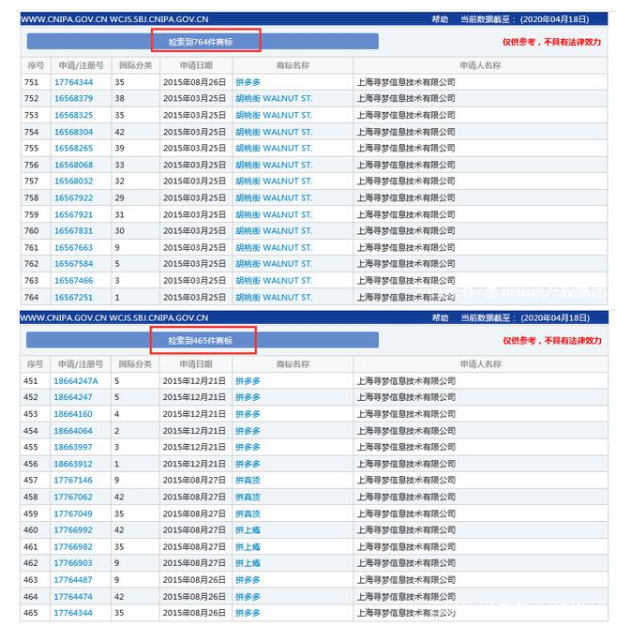Open registration number 17767049 link
The image size is (628, 627).
73,514
